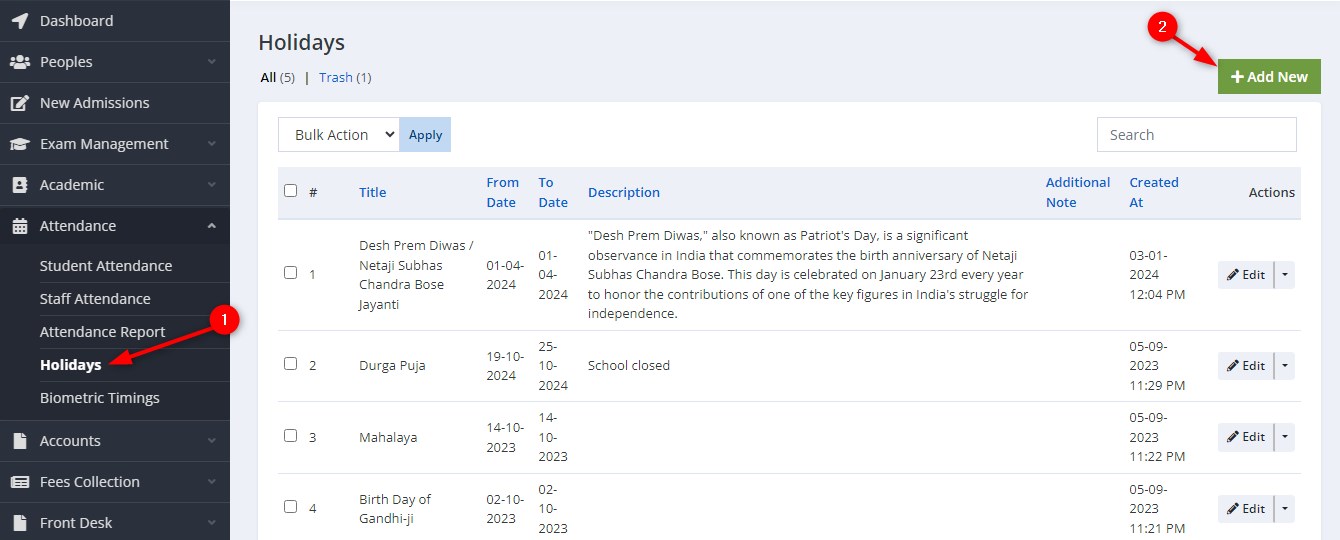1340x540 pixels.
Task: Click the Front Desk file icon
Action: 19,523
